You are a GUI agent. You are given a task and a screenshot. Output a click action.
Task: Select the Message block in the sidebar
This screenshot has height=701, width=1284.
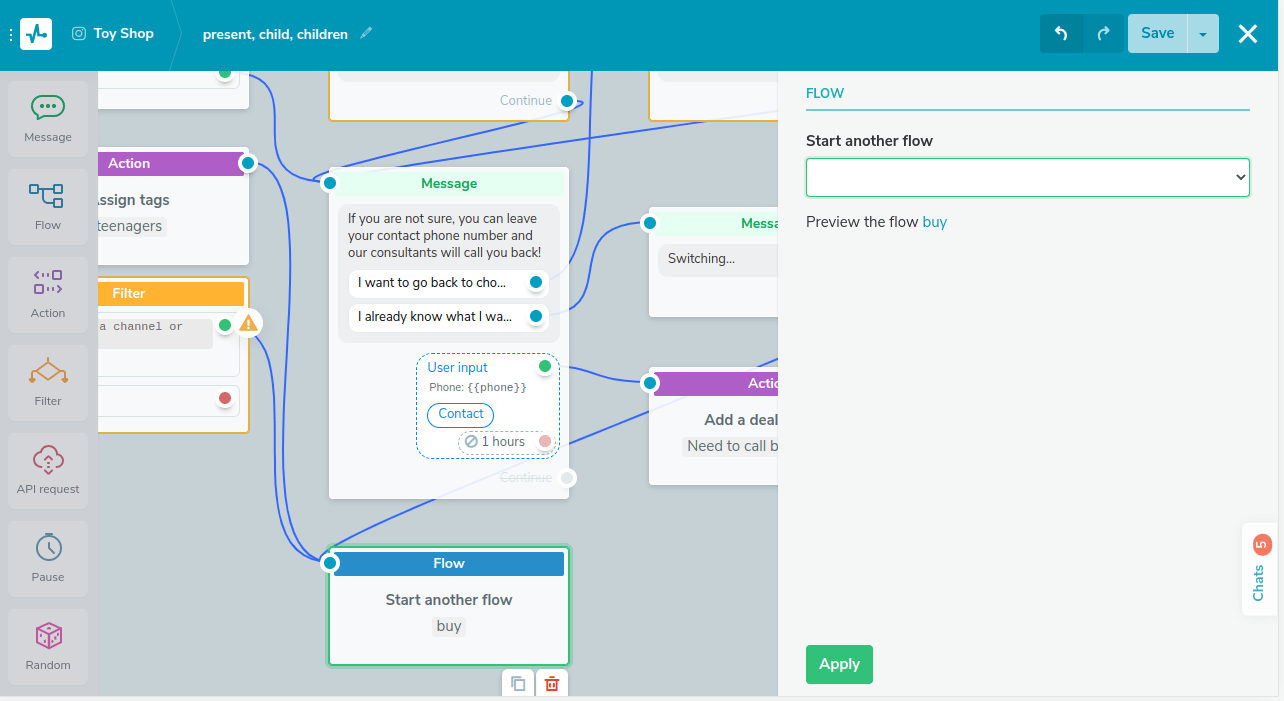tap(48, 119)
